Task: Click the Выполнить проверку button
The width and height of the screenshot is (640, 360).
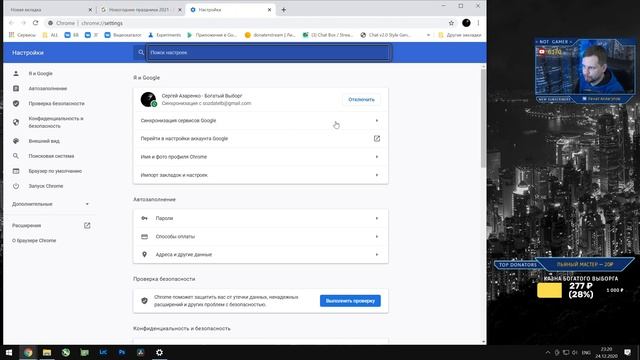Action: (x=350, y=301)
